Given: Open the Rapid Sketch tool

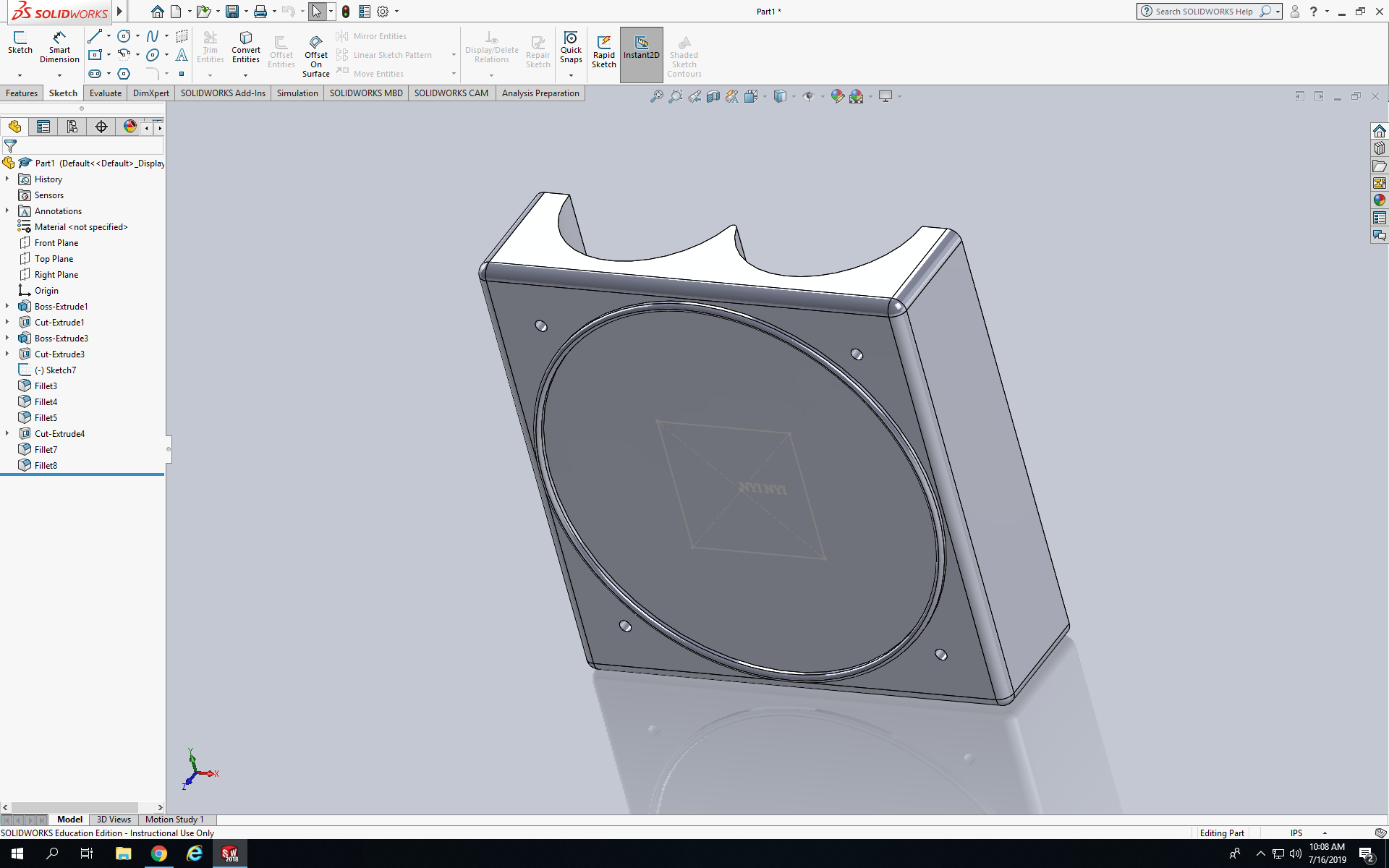Looking at the screenshot, I should click(603, 51).
